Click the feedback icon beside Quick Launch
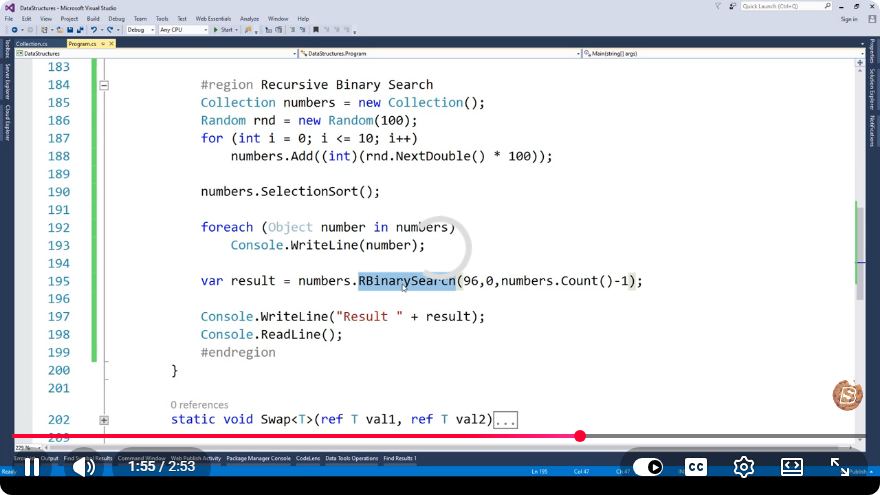The width and height of the screenshot is (880, 495). coord(732,6)
